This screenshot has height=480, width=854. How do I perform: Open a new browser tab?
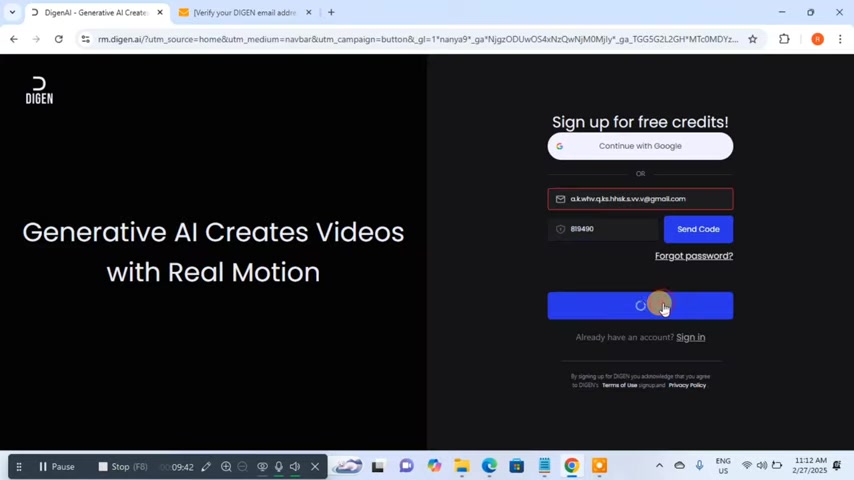(x=331, y=13)
